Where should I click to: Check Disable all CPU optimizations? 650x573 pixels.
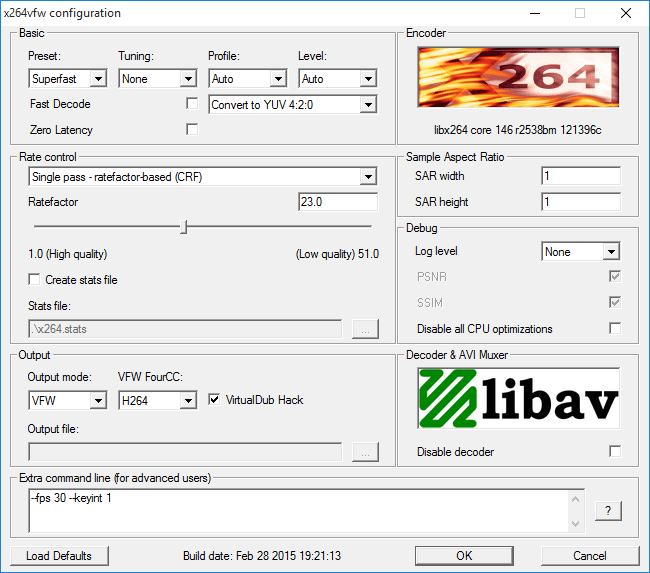click(x=615, y=328)
